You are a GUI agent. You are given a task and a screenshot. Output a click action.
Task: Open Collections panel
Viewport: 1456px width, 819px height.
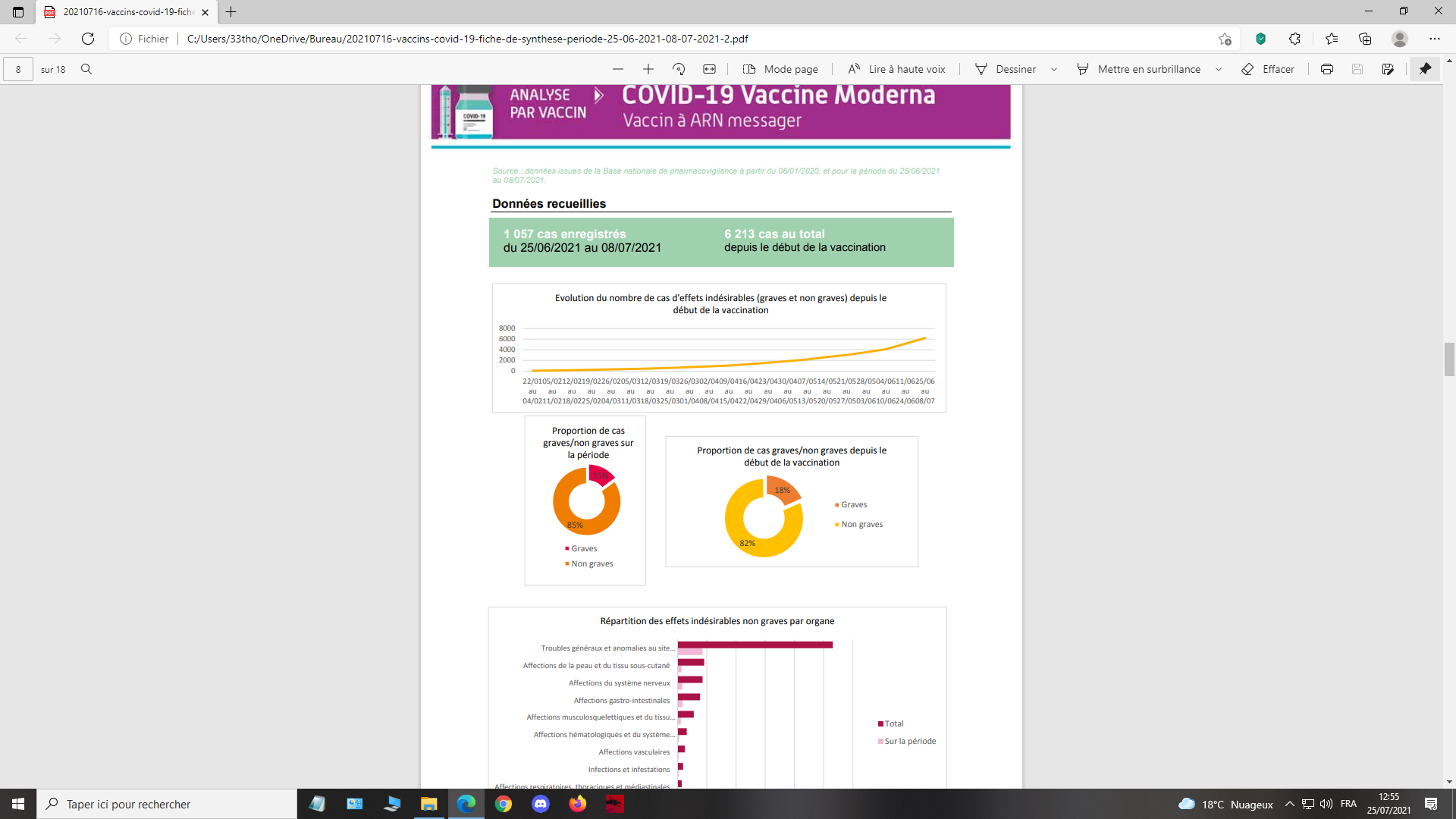pyautogui.click(x=1365, y=39)
